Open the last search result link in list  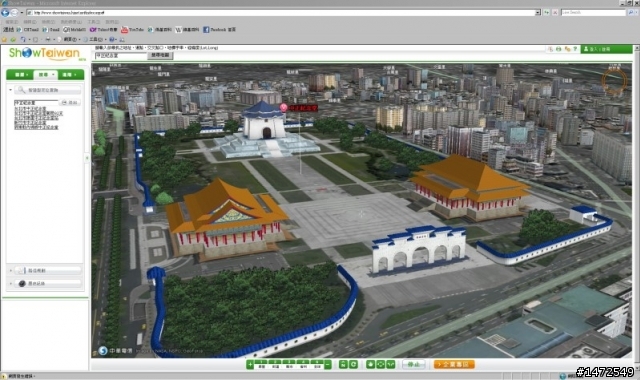click(36, 127)
